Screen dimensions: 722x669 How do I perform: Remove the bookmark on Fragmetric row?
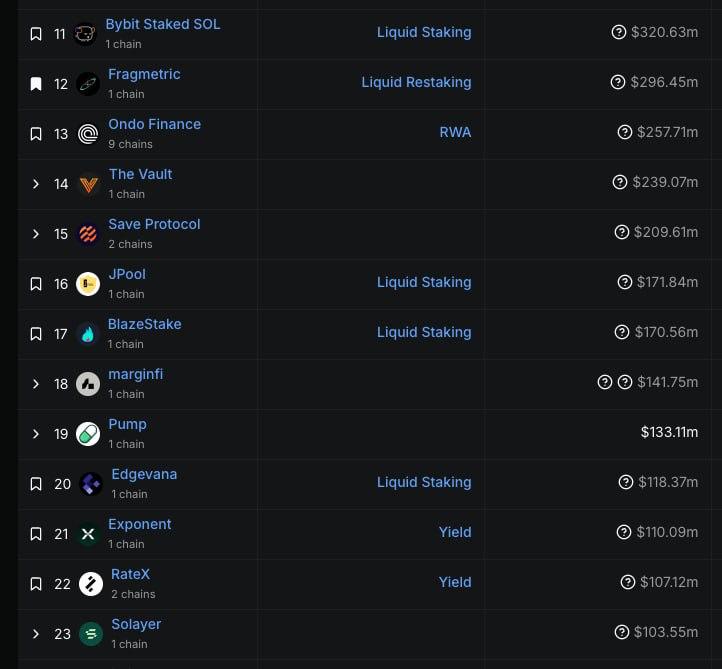click(36, 84)
